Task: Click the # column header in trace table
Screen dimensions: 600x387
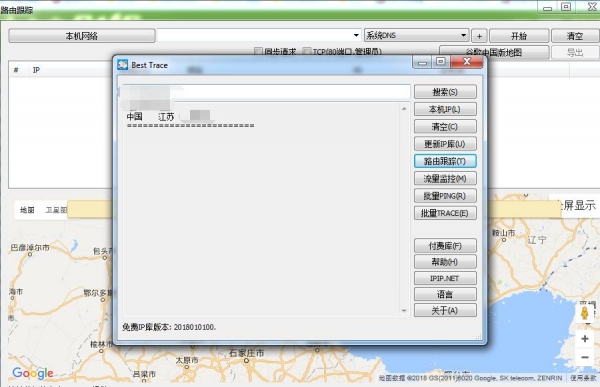Action: click(16, 70)
